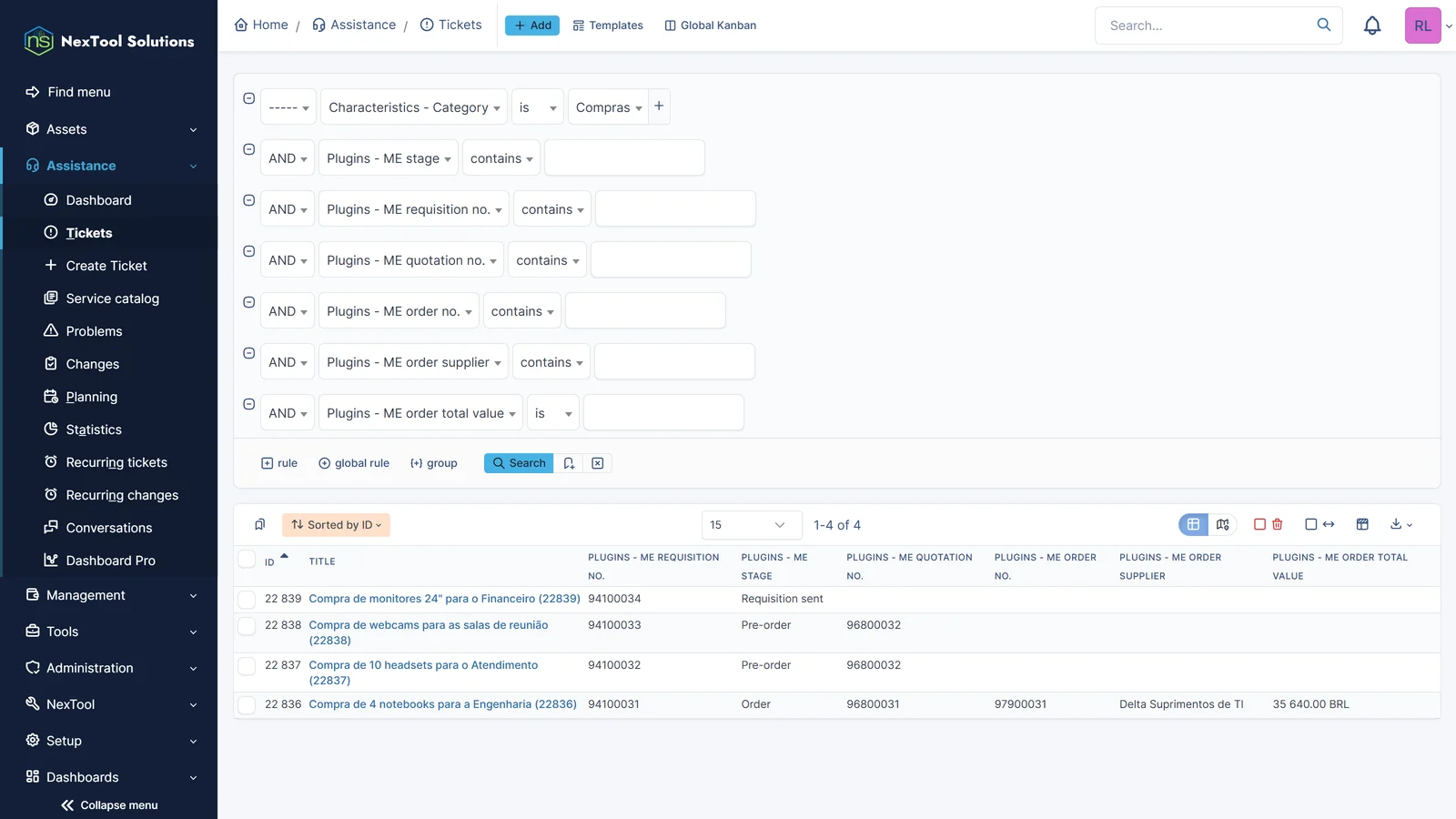Open the Plugins - ME stage field dropdown
Screen dimensions: 1456x819
(x=389, y=158)
